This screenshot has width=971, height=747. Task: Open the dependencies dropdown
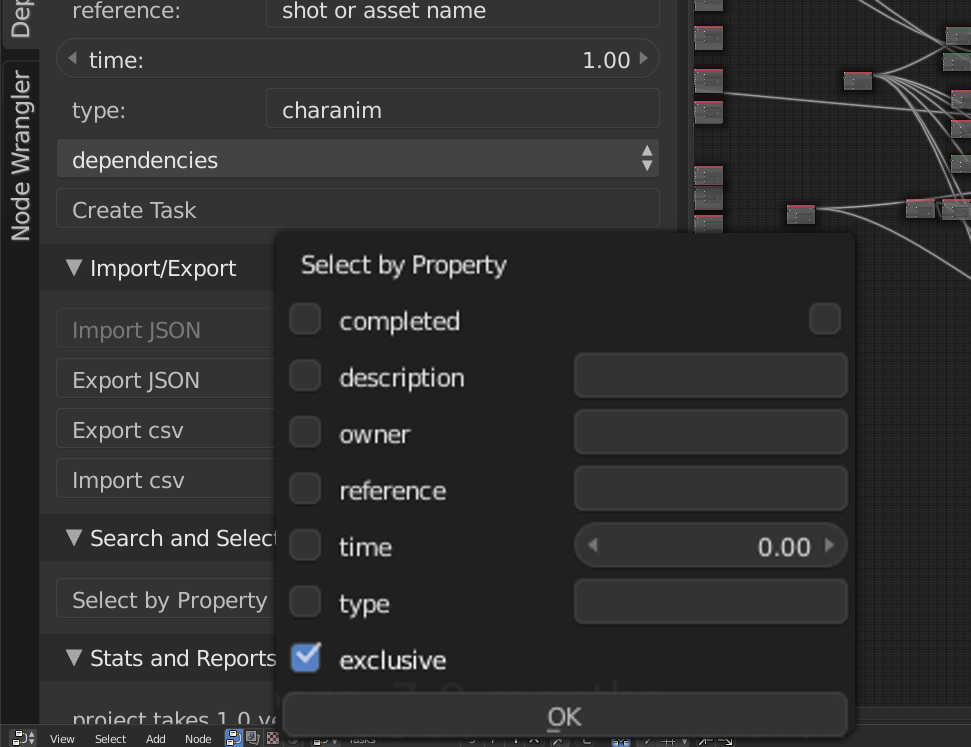click(358, 160)
